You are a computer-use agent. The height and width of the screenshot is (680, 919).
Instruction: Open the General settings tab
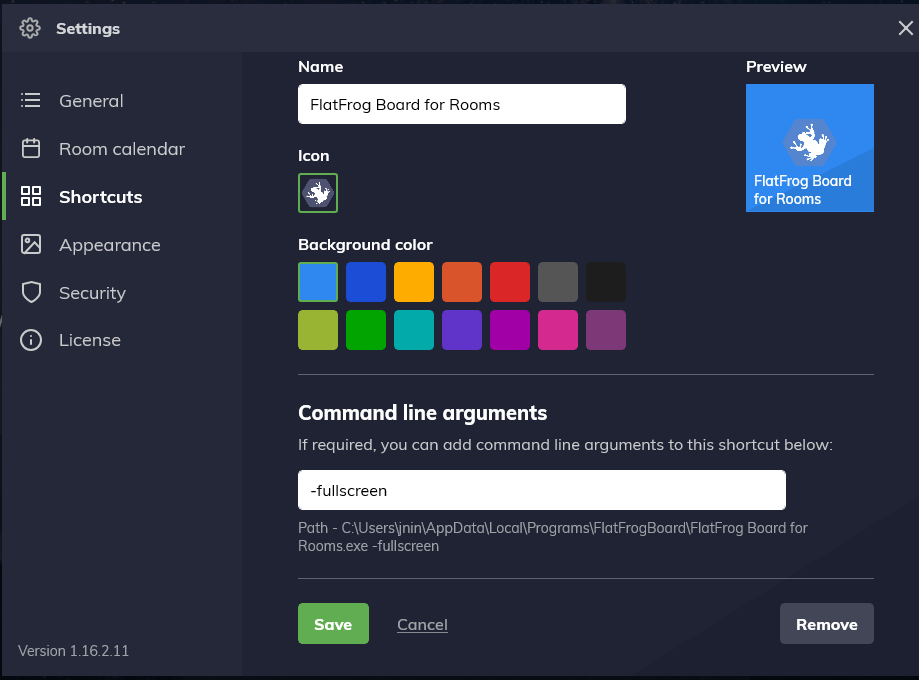point(91,101)
